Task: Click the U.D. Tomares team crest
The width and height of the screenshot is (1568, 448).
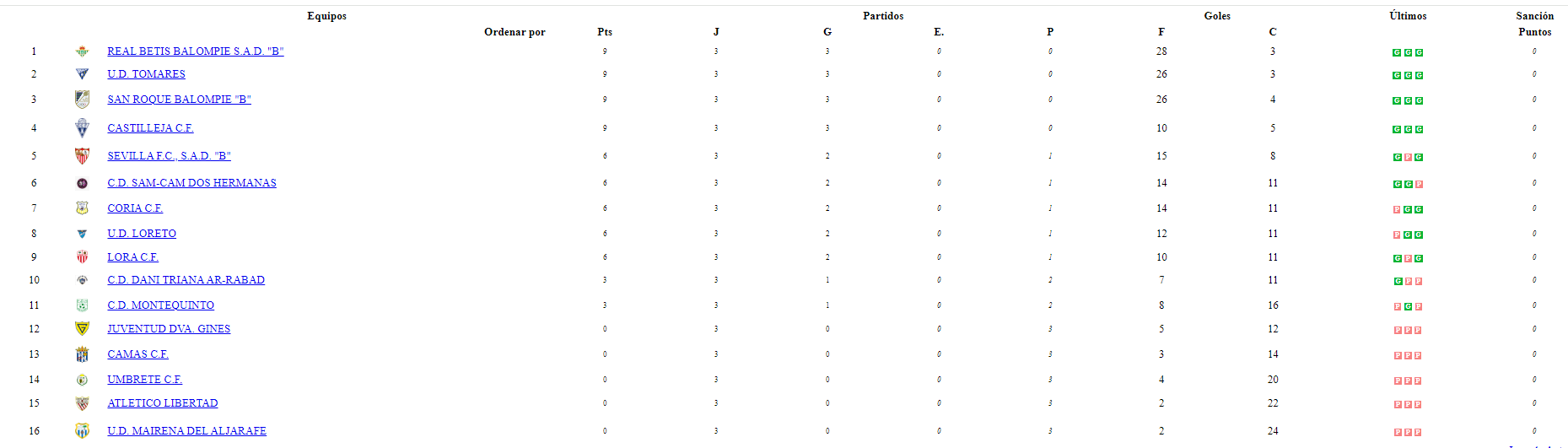Action: [x=82, y=74]
